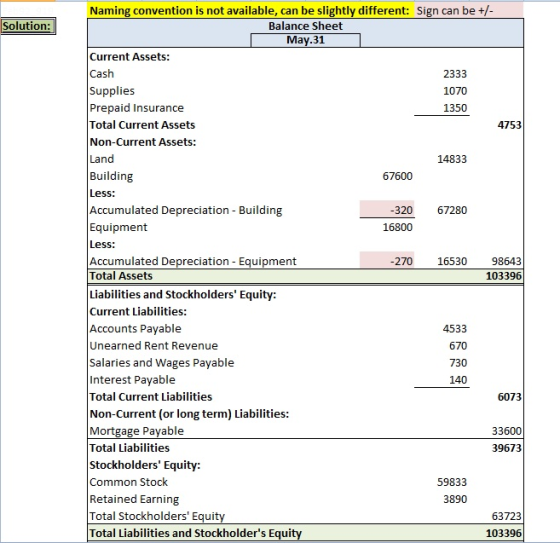
Task: Select the Cash row label
Action: [102, 74]
